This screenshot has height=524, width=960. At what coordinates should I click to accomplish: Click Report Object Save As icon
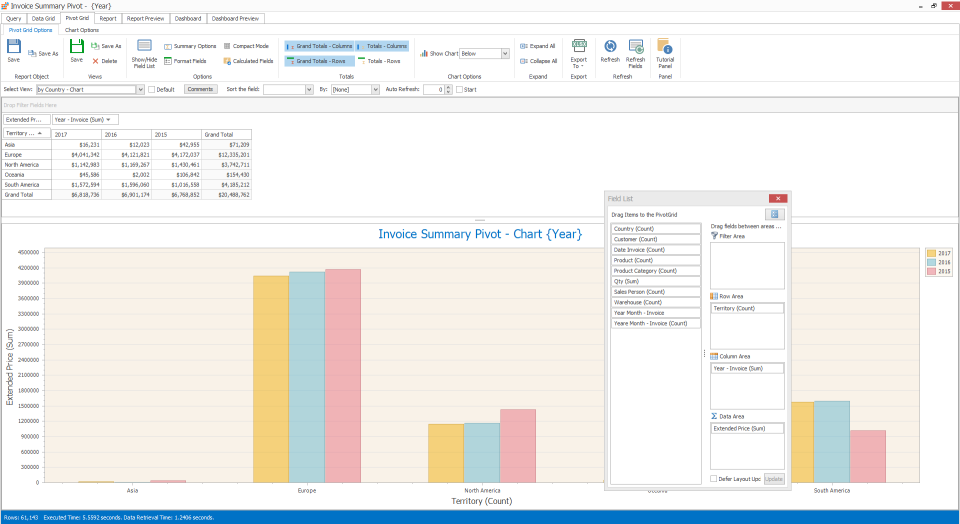point(32,54)
